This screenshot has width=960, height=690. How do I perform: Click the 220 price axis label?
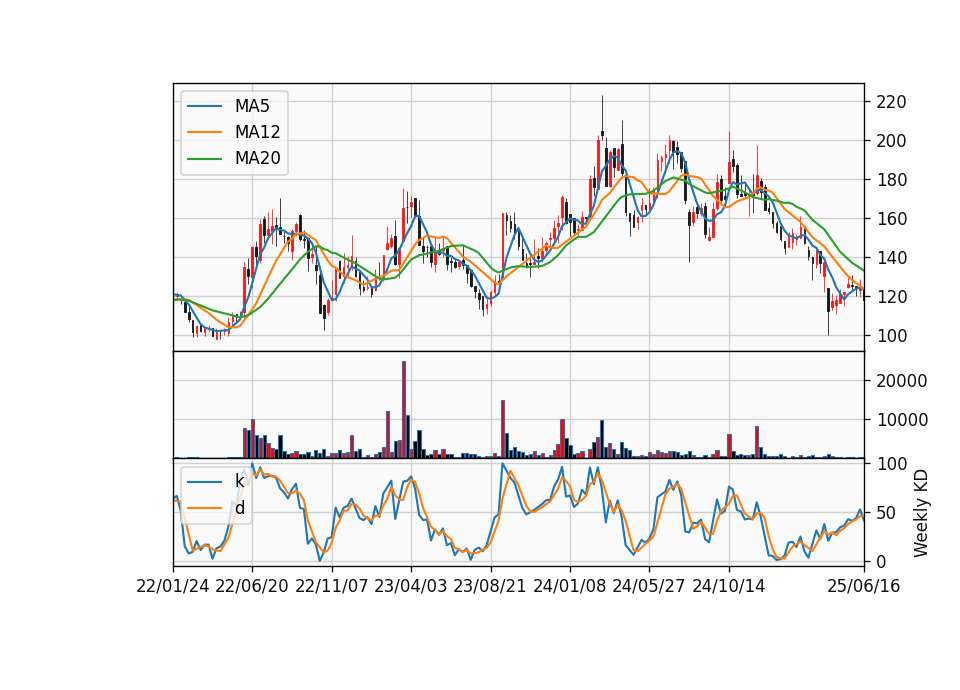click(x=891, y=102)
